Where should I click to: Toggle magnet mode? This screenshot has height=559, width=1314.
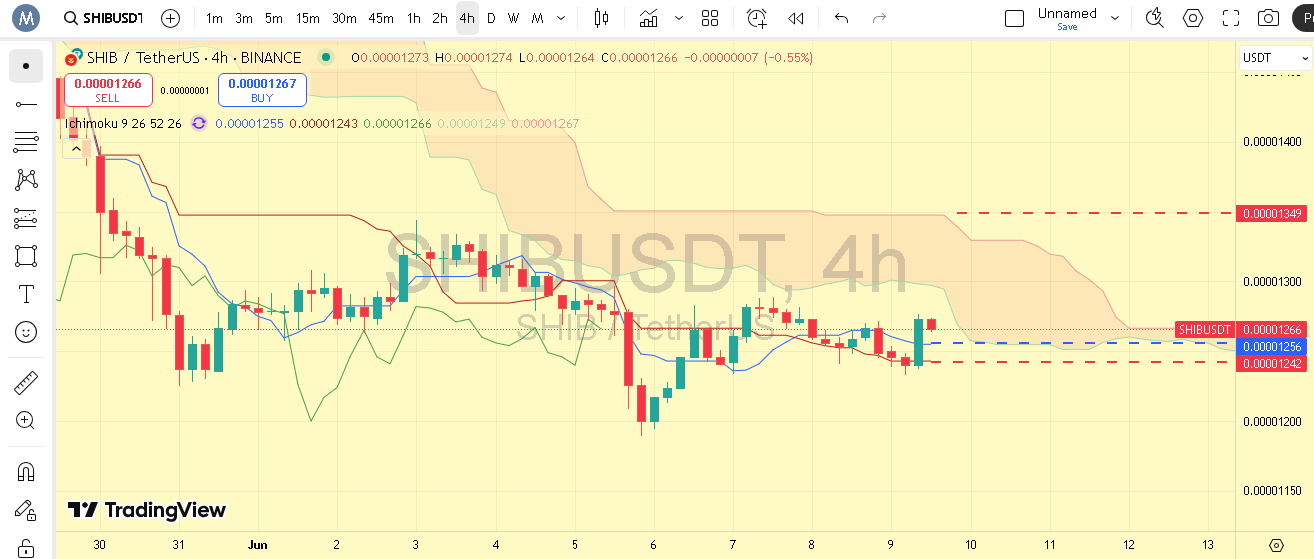tap(26, 471)
